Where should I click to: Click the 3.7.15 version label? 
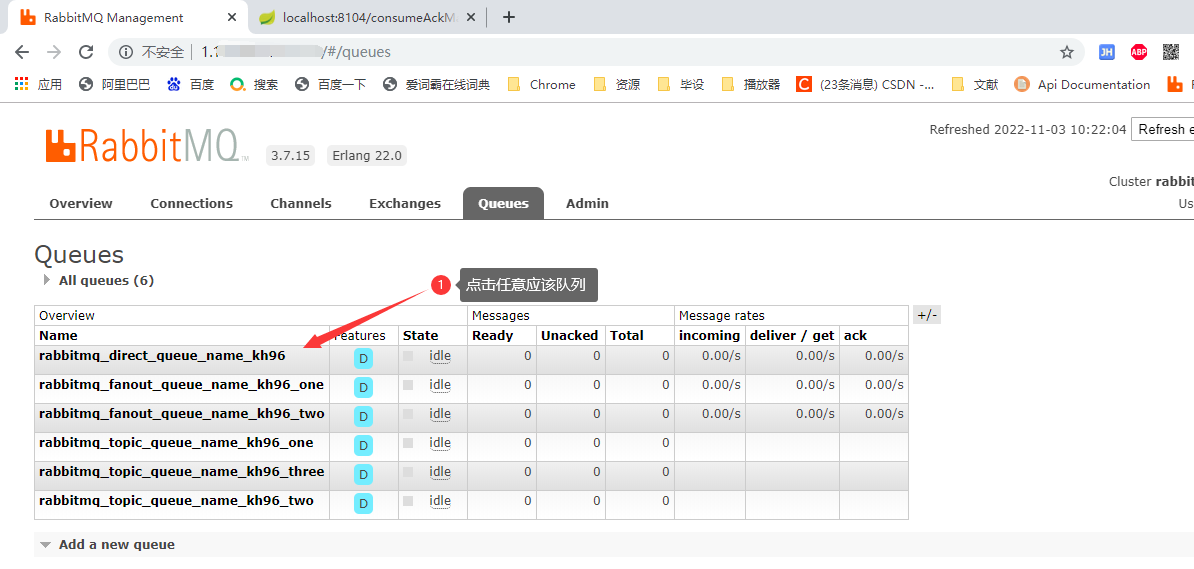point(289,156)
